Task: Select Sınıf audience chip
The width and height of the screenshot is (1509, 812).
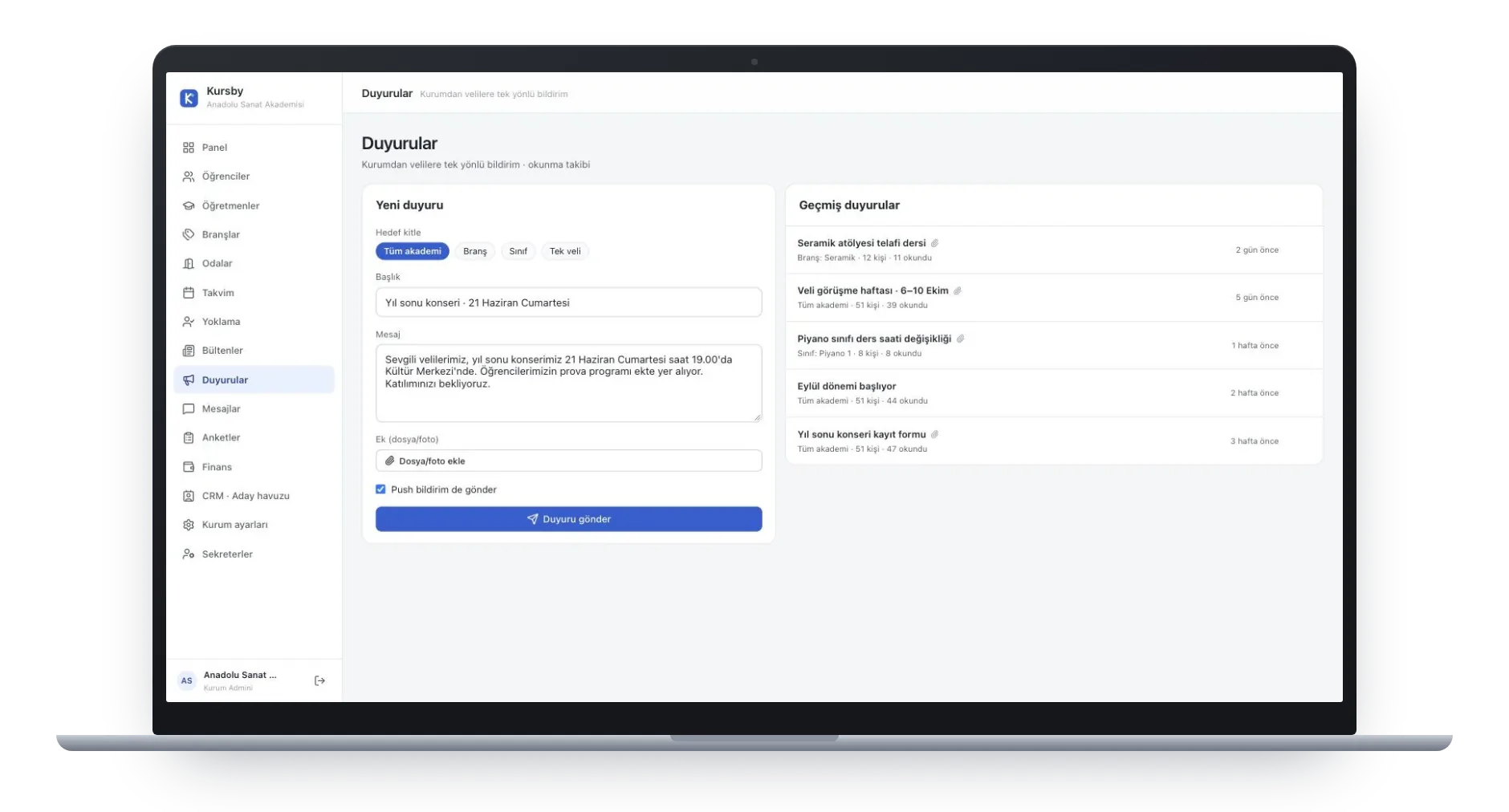Action: pos(519,251)
